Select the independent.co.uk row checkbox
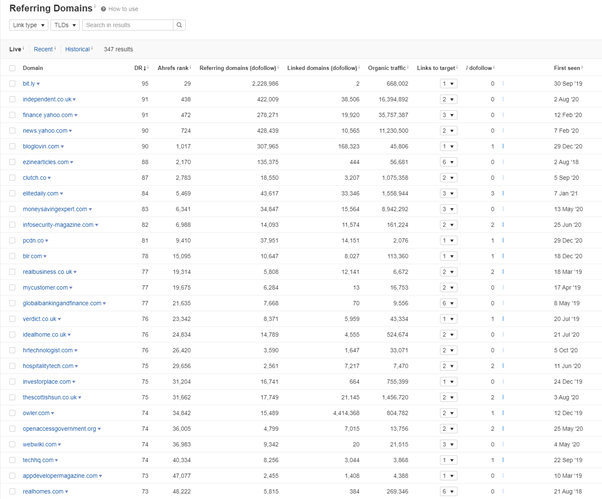The image size is (602, 499). pyautogui.click(x=12, y=99)
